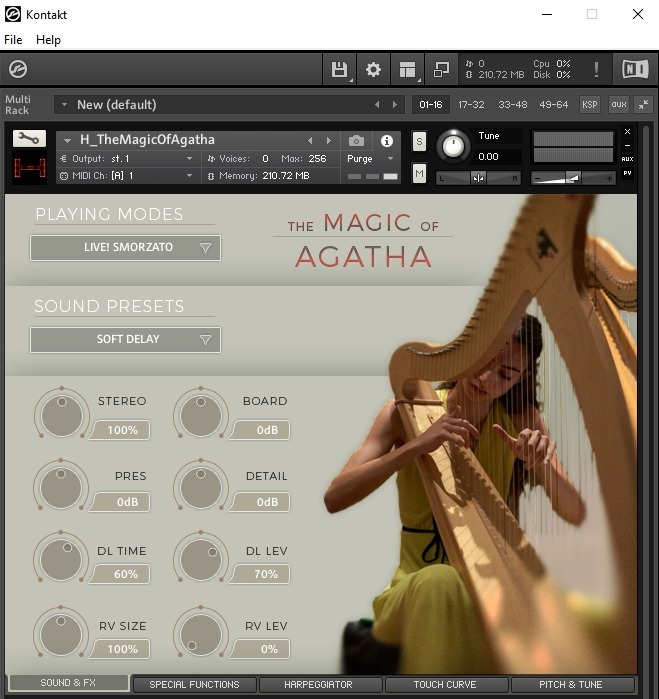
Task: Open the workspace layout icon menu
Action: pos(408,70)
